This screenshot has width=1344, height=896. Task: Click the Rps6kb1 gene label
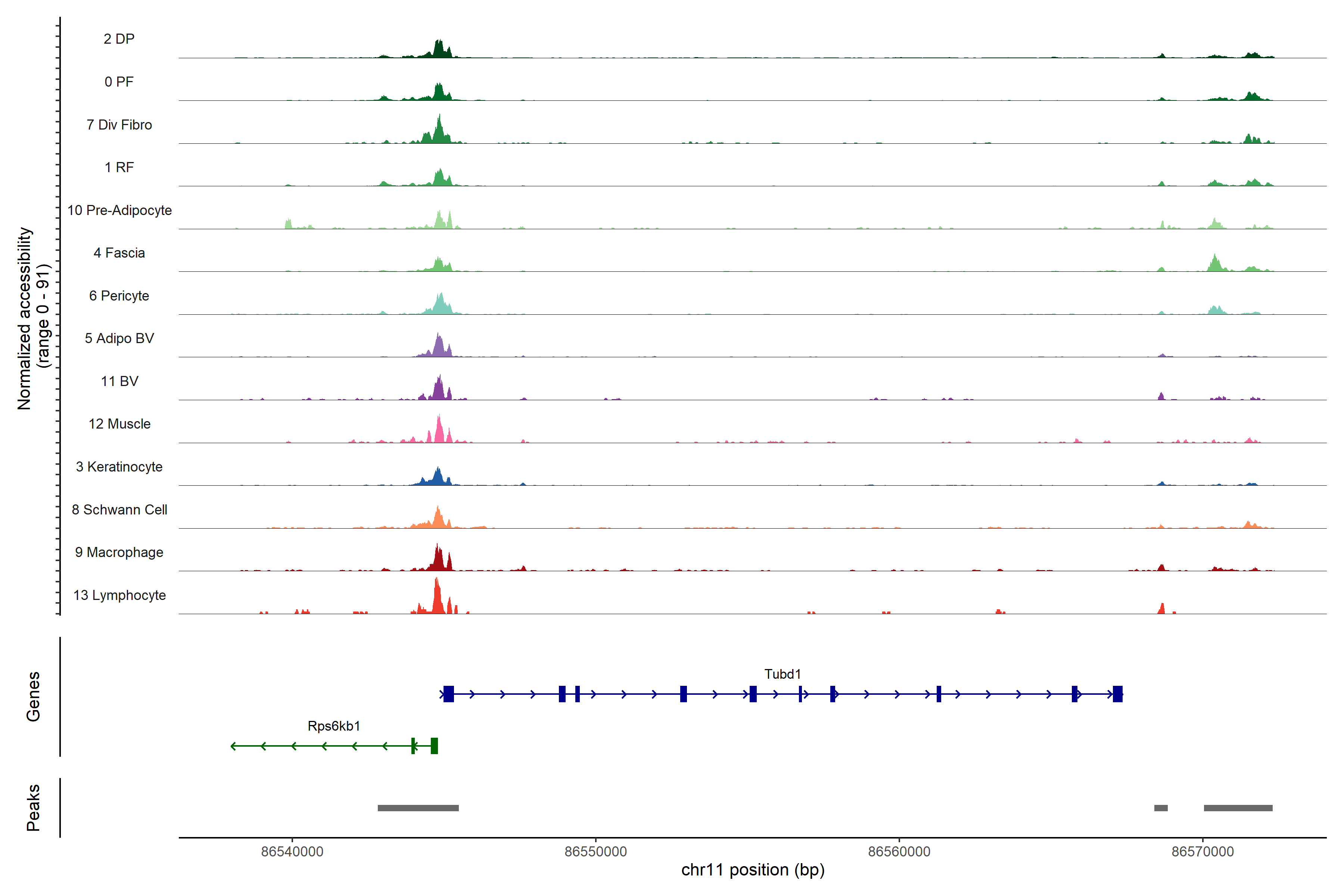(334, 726)
